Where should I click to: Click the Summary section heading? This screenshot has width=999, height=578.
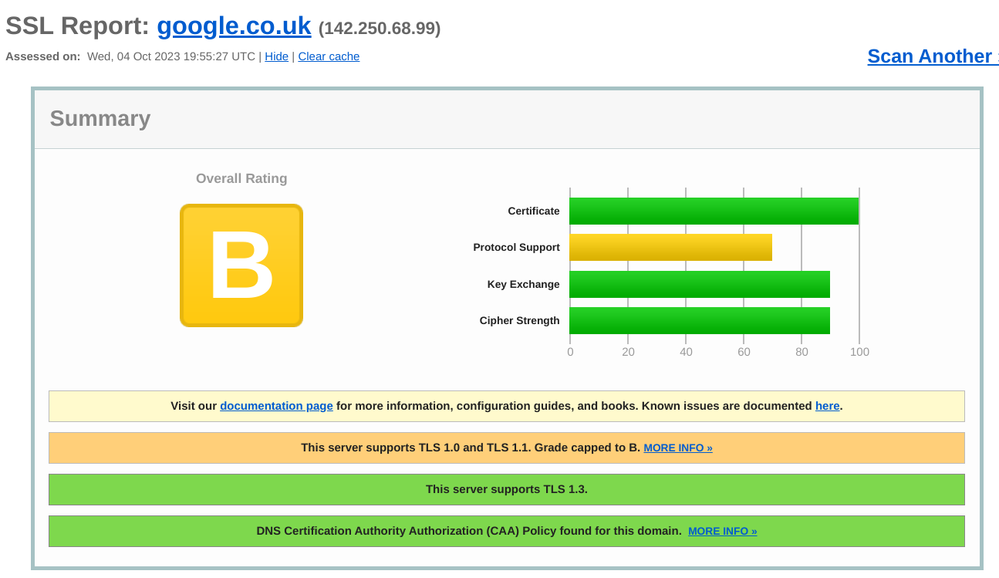tap(100, 119)
